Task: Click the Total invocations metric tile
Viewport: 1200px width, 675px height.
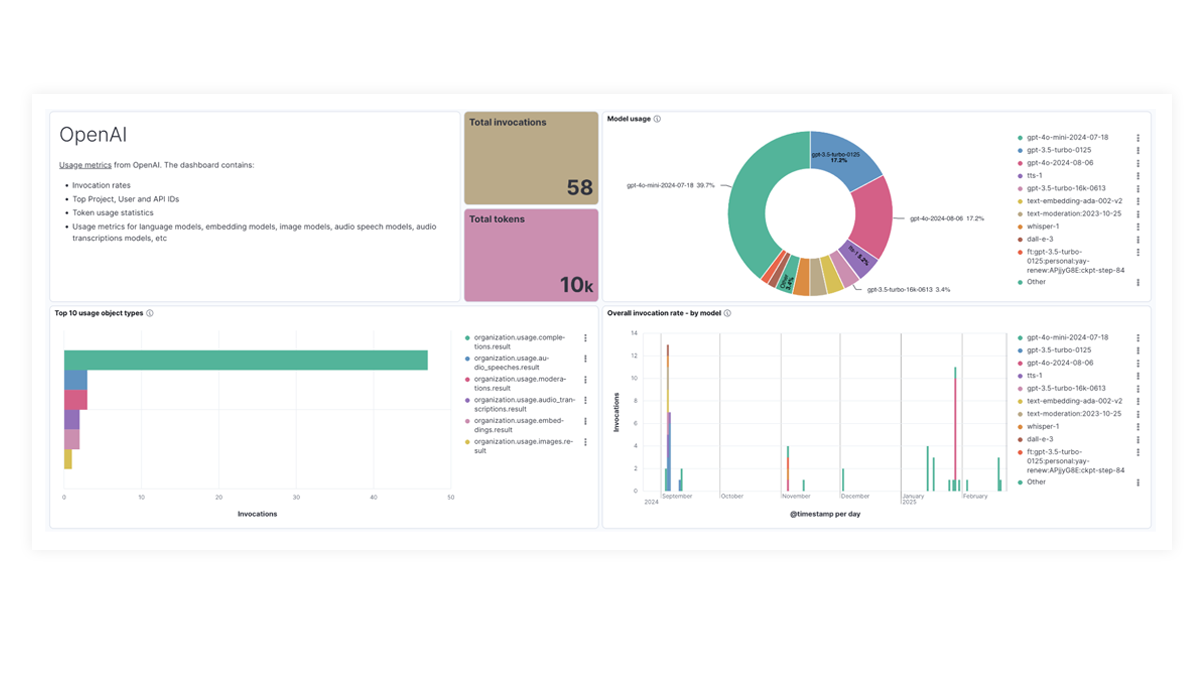Action: tap(531, 158)
